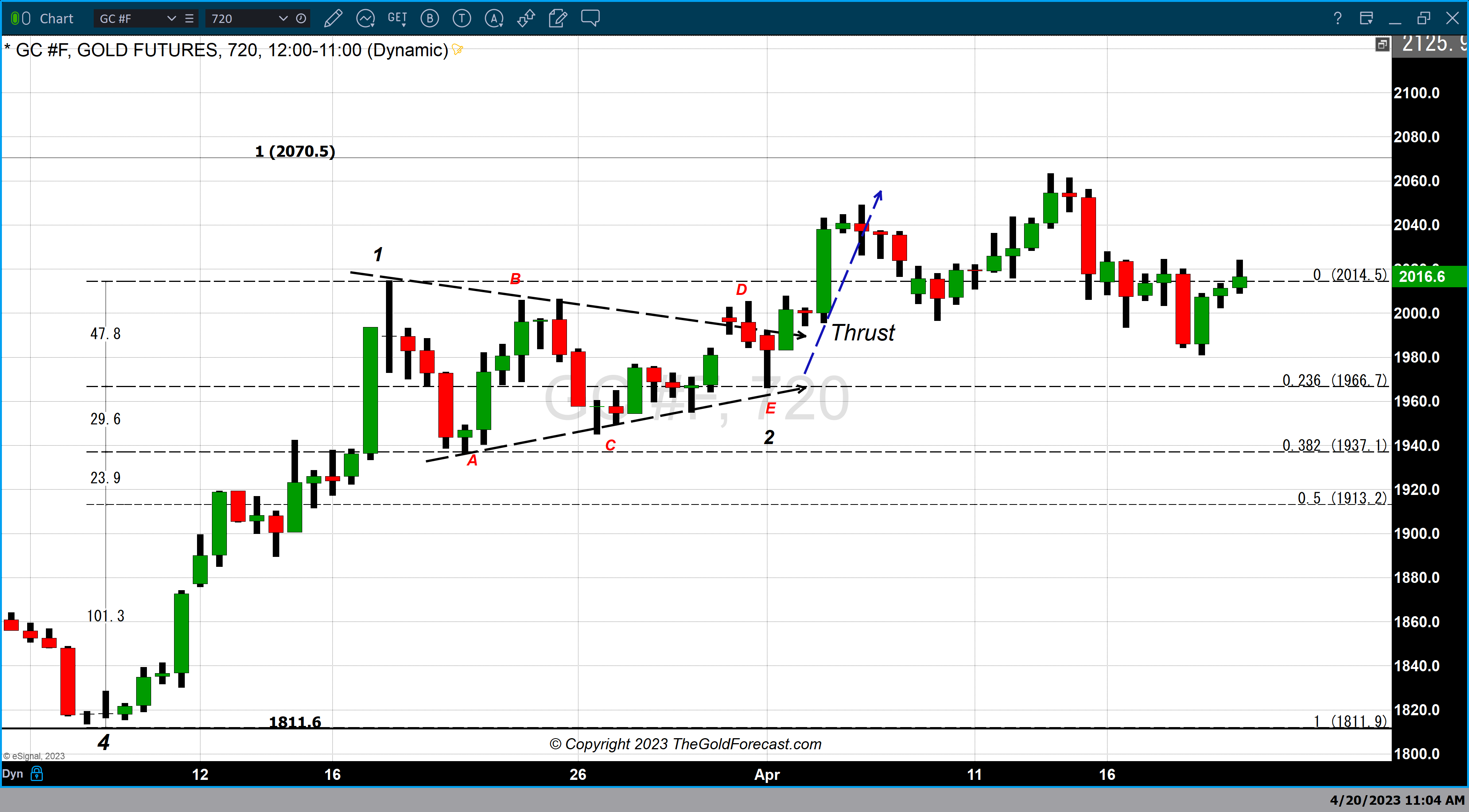Open the 720 interval dropdown arrow
This screenshot has width=1469, height=812.
click(x=283, y=18)
